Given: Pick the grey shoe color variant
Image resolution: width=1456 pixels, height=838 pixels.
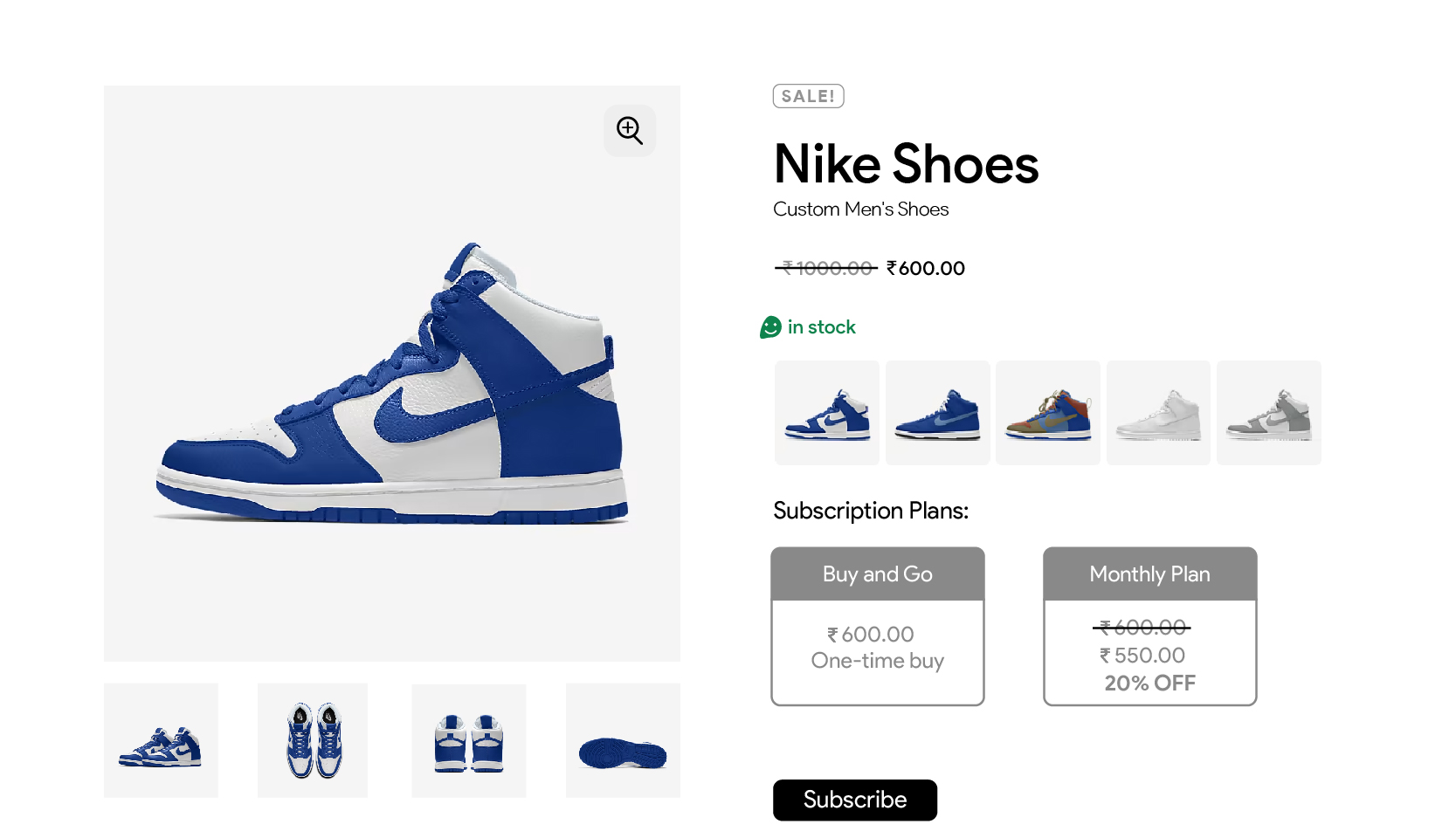Looking at the screenshot, I should pos(1268,413).
